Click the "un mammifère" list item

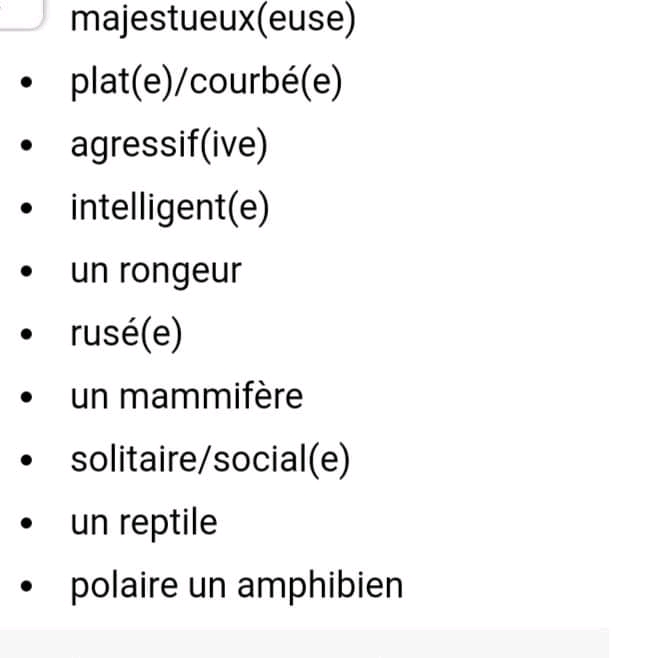pyautogui.click(x=186, y=397)
